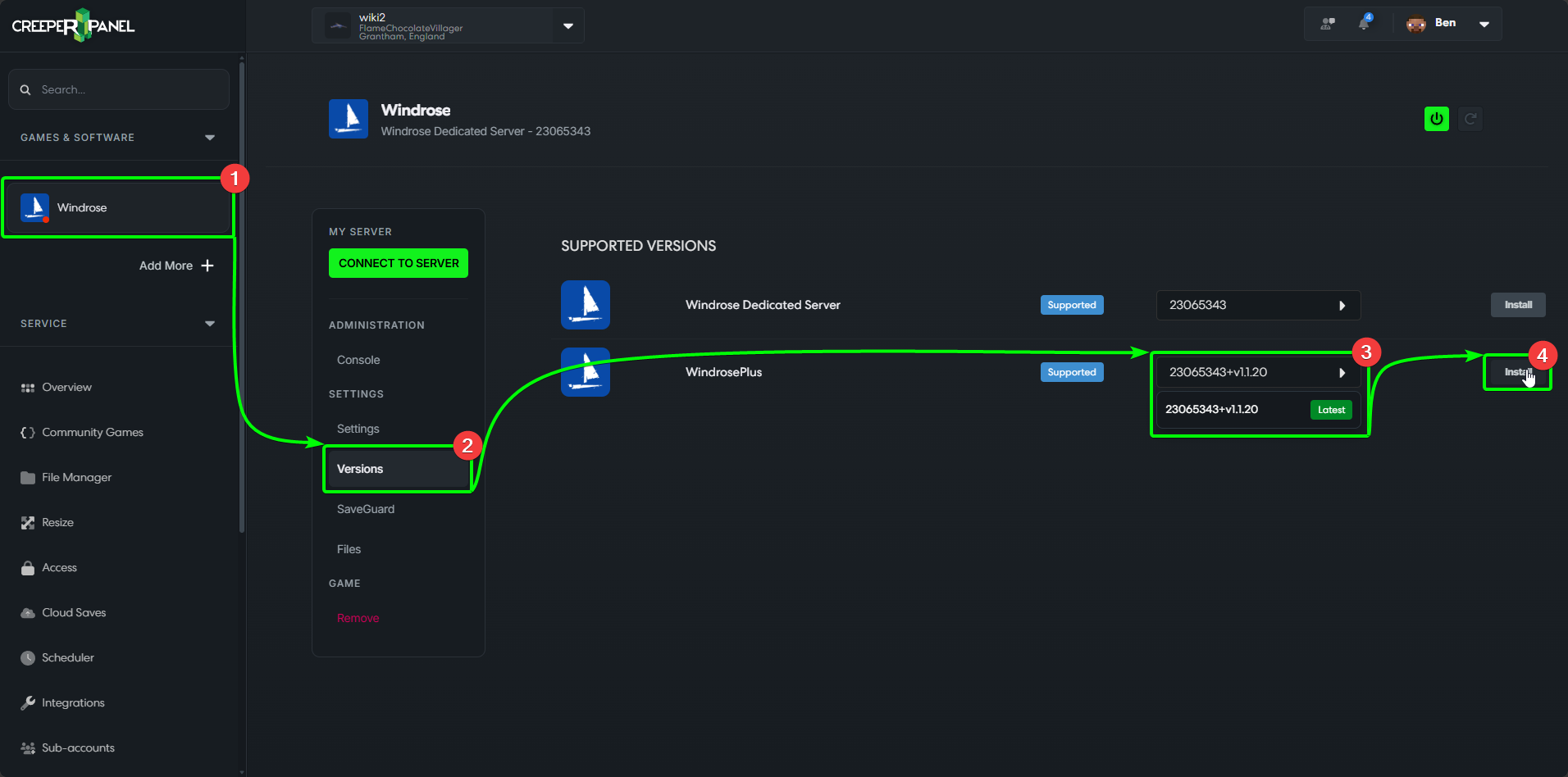The width and height of the screenshot is (1568, 777).
Task: Click the search magnifier icon
Action: 25,89
